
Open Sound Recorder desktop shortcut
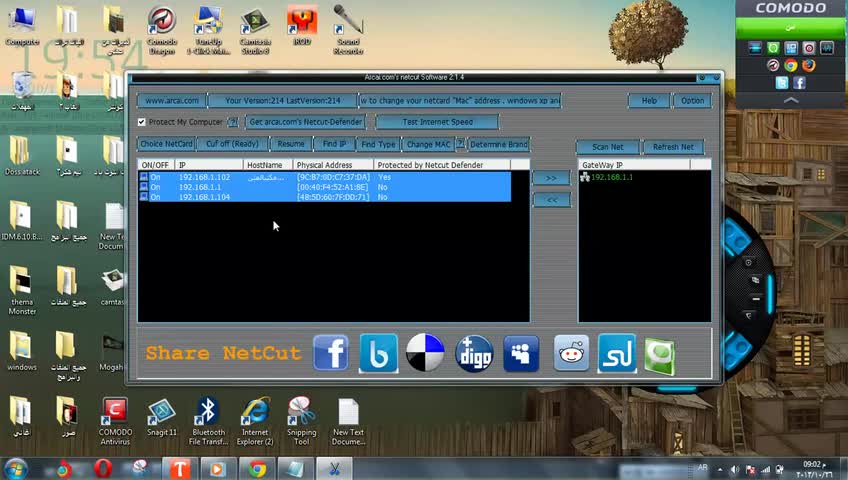(x=348, y=30)
